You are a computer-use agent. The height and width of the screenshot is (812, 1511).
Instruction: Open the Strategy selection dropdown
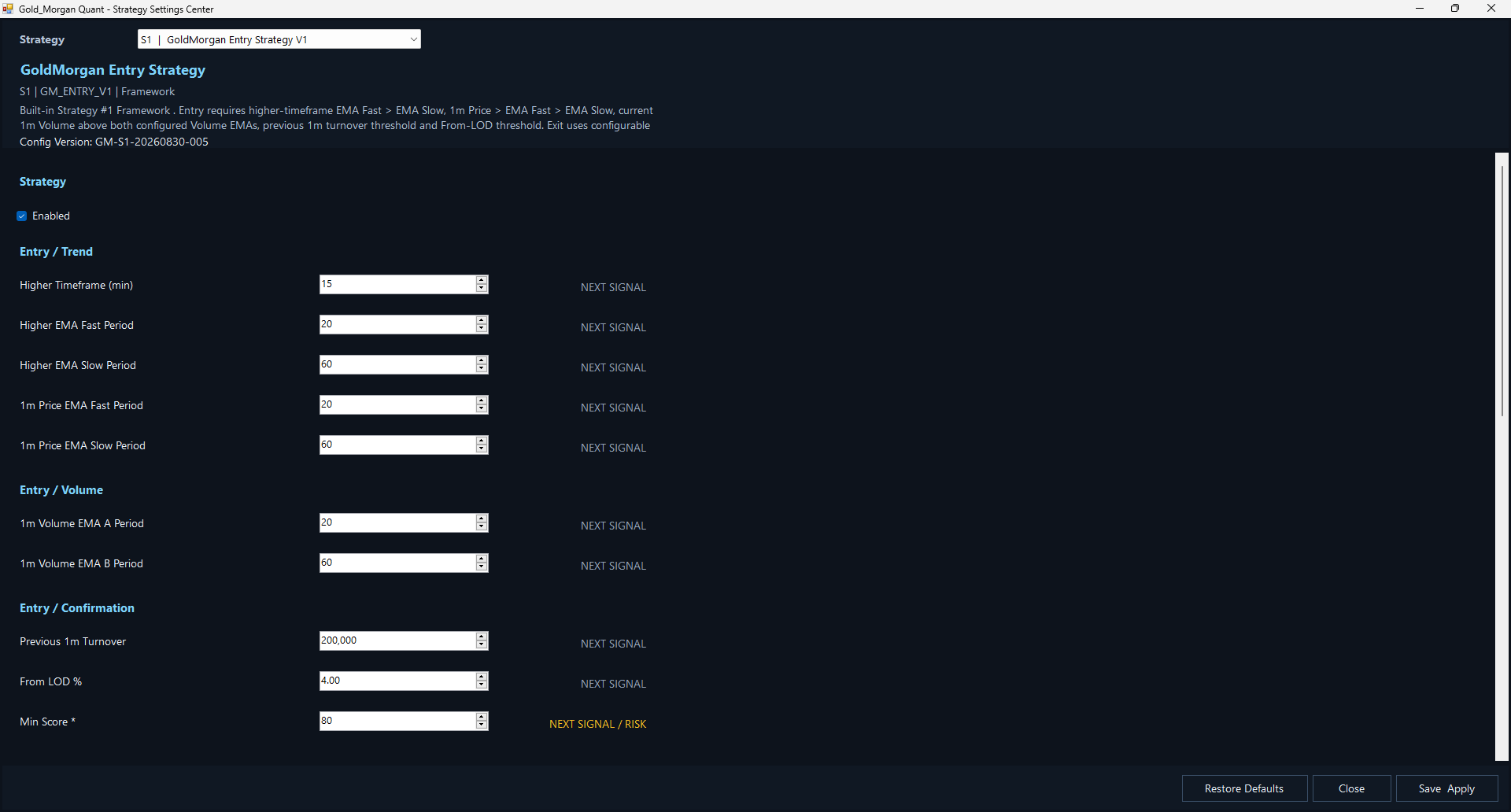(279, 39)
